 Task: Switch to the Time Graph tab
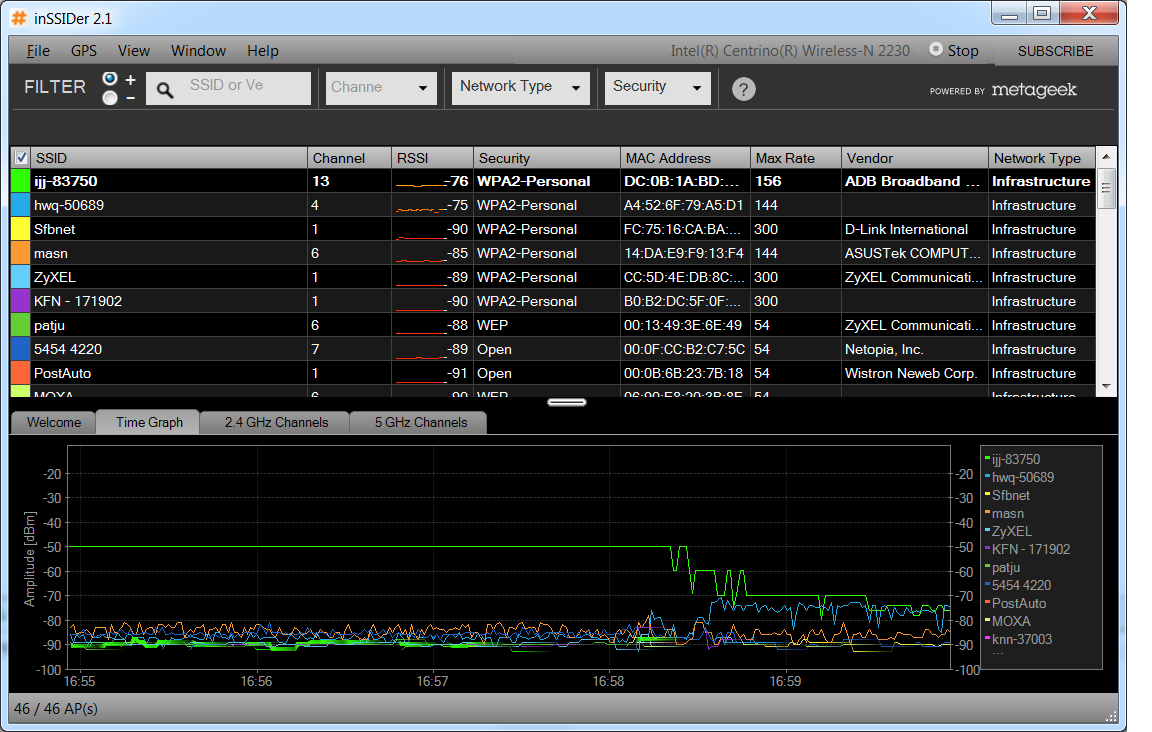coord(149,422)
